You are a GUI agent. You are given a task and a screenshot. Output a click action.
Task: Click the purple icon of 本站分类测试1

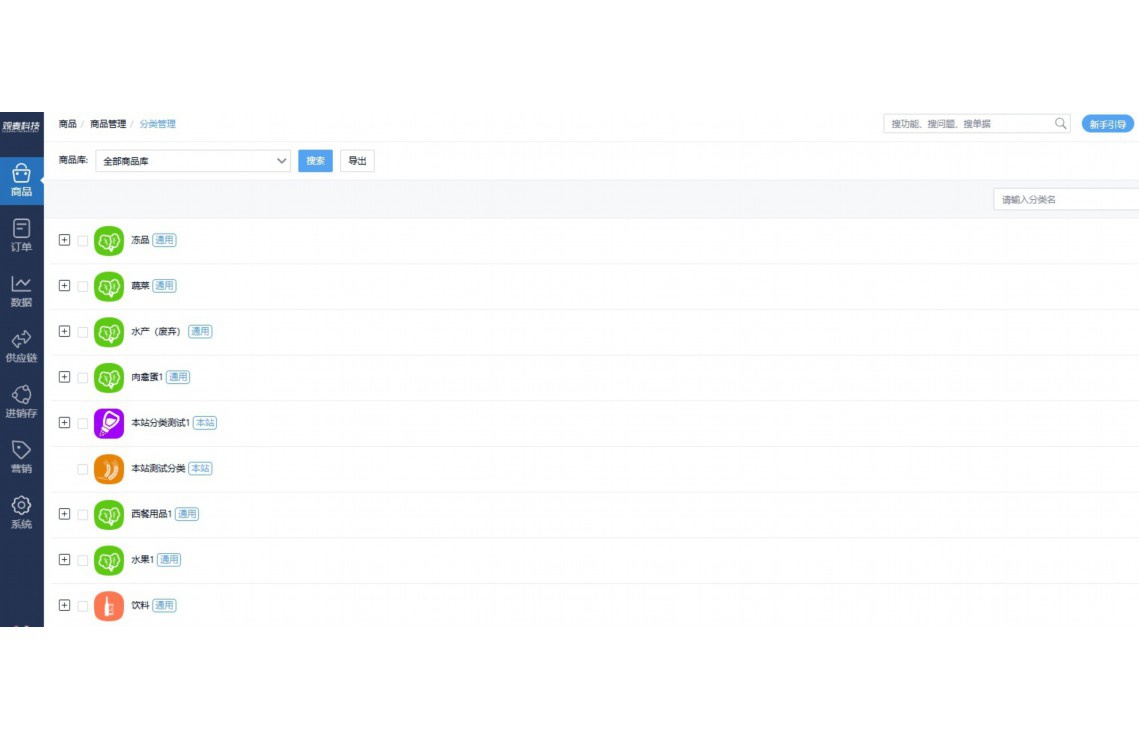(x=109, y=423)
